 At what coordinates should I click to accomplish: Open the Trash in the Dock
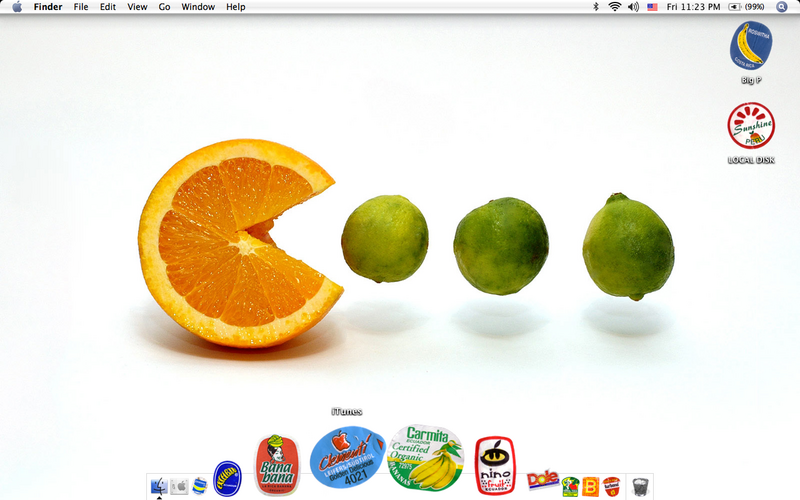[640, 486]
